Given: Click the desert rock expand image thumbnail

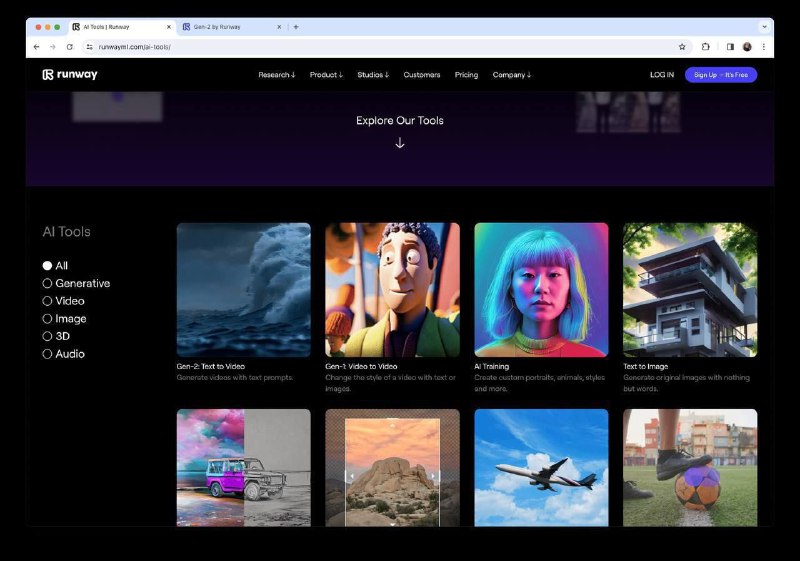Looking at the screenshot, I should click(x=392, y=468).
